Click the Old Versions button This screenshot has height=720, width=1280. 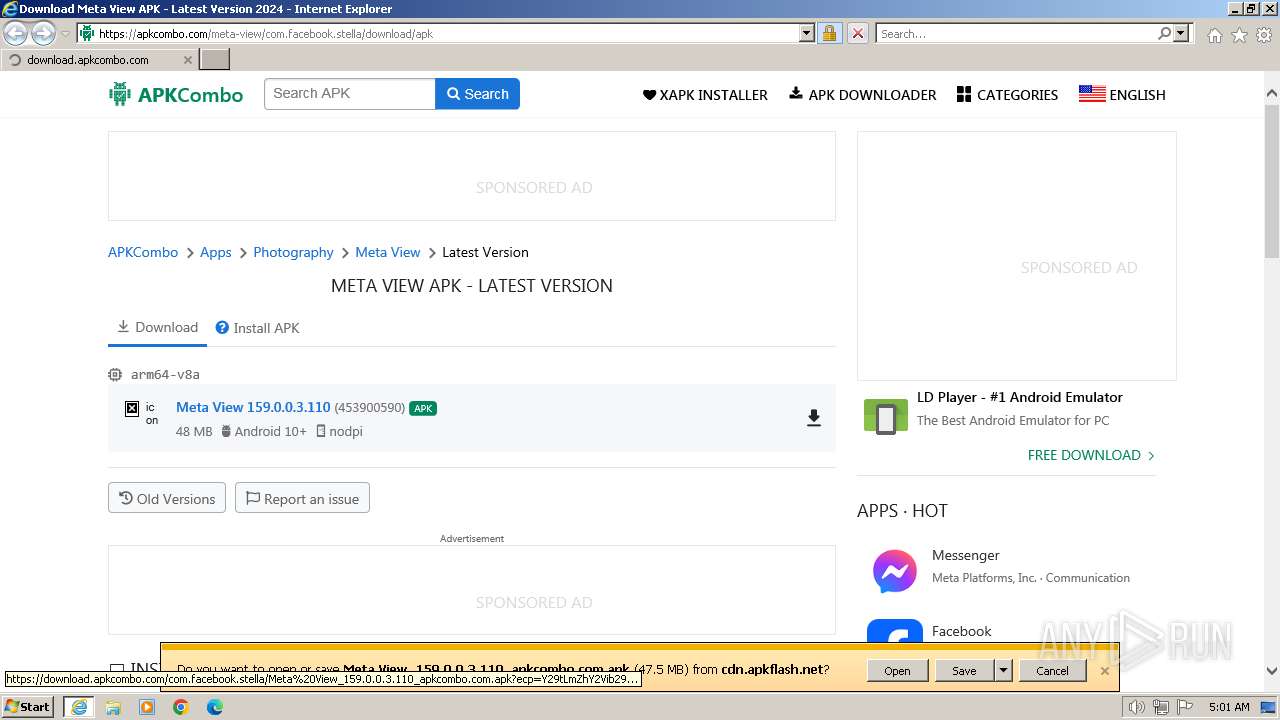point(167,498)
